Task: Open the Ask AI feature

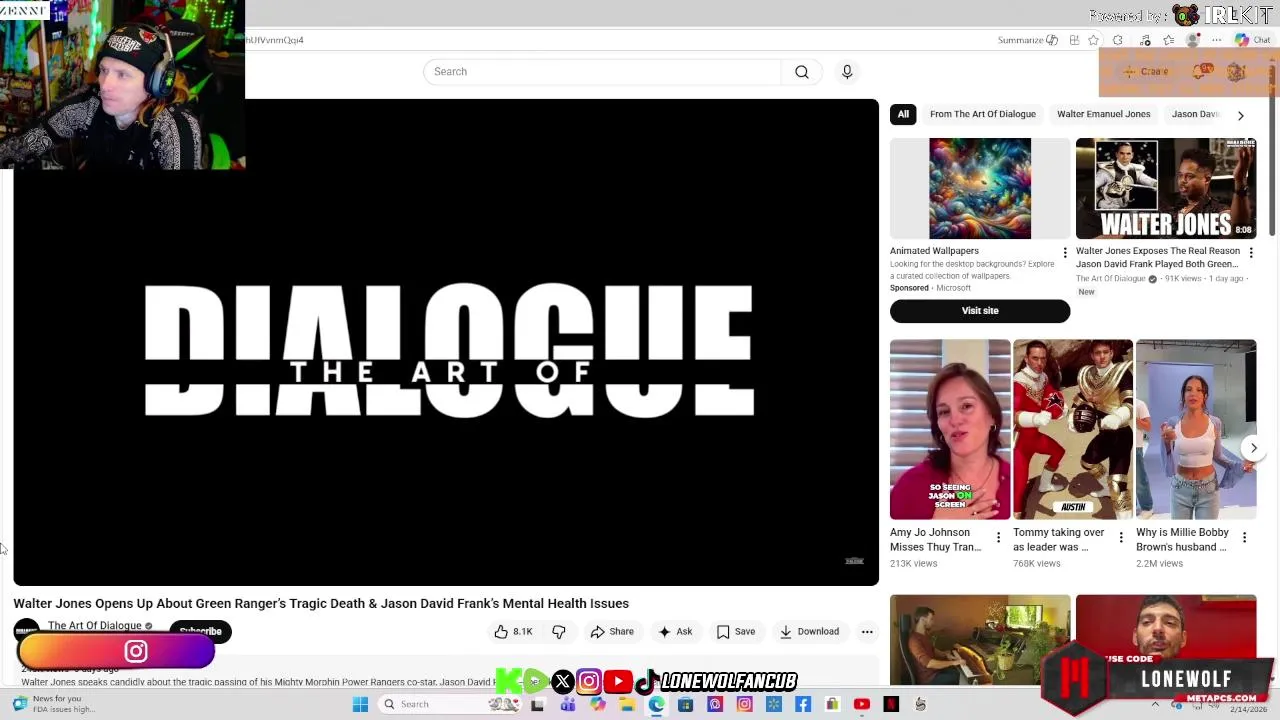Action: [675, 632]
